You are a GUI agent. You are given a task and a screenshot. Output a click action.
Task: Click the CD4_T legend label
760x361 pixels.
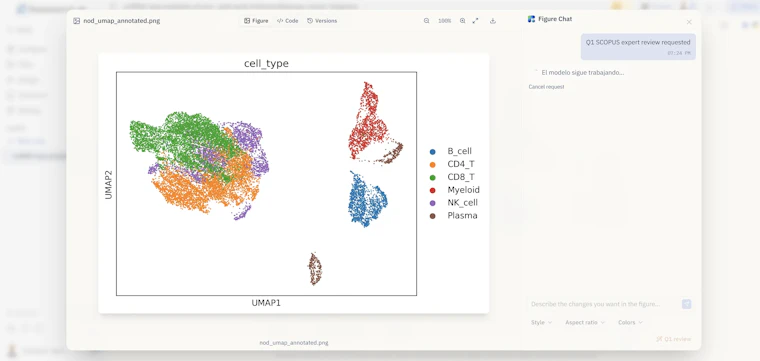point(461,164)
